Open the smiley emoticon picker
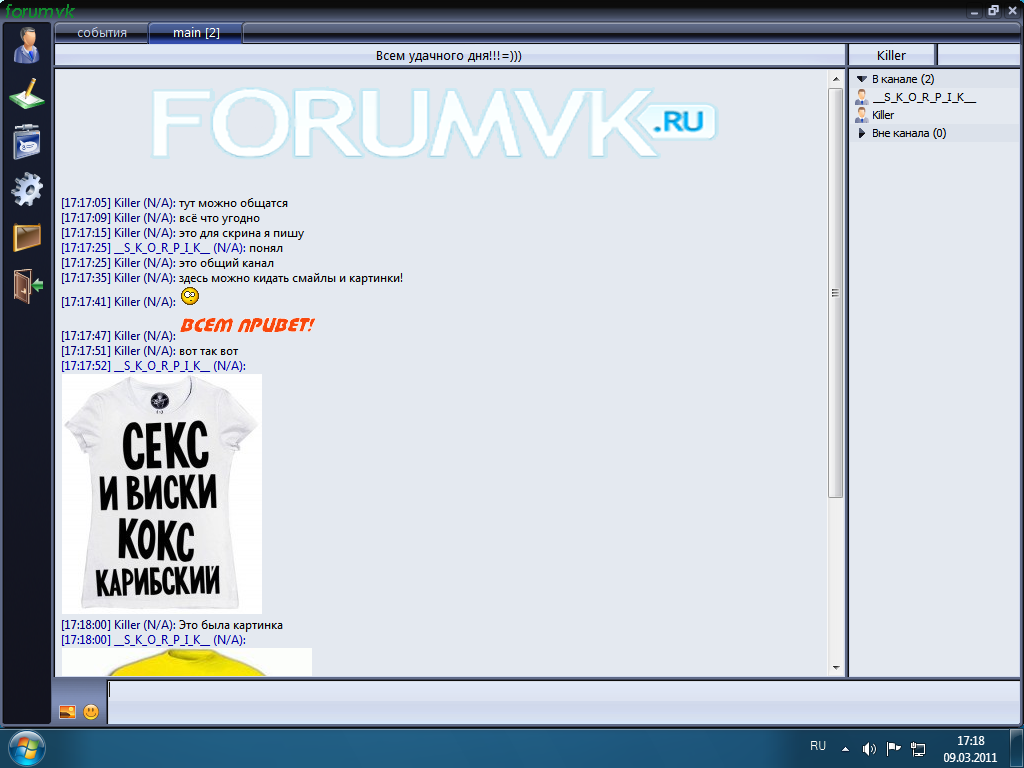 point(91,712)
